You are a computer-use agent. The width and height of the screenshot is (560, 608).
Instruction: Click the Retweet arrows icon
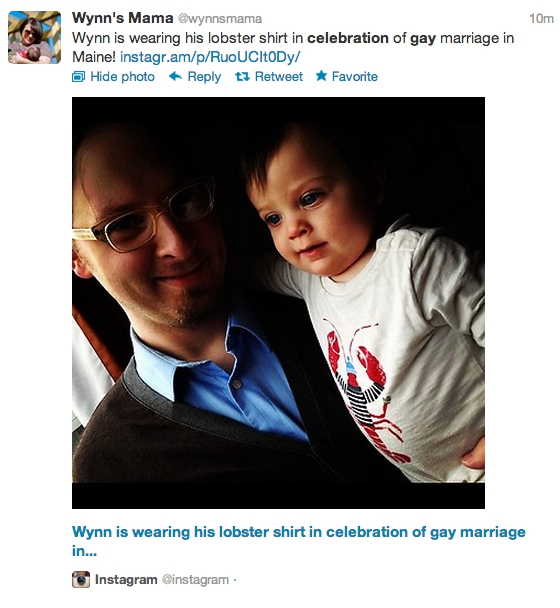click(242, 77)
